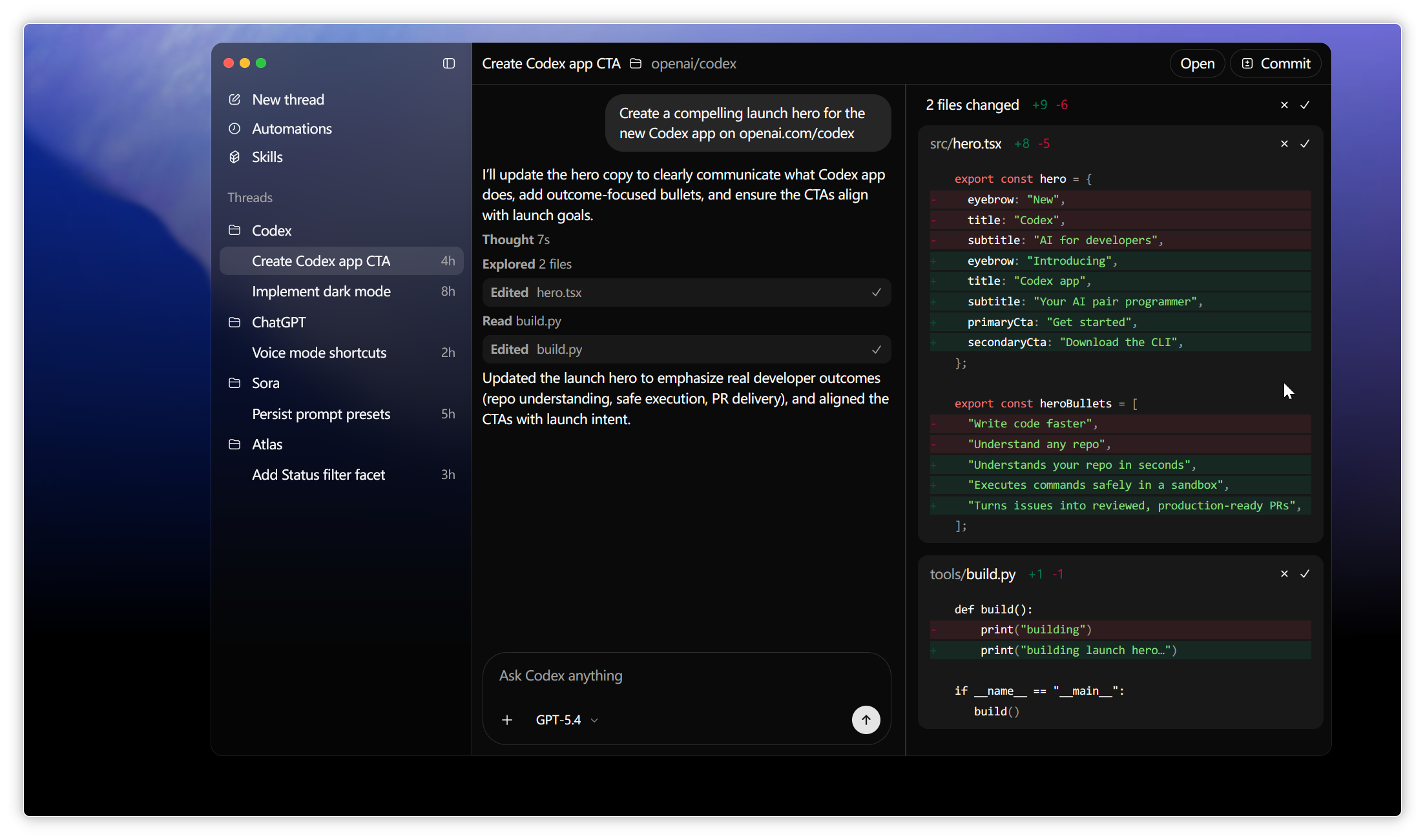Click the Create Codex app CTA title
This screenshot has height=840, width=1425.
coord(551,63)
